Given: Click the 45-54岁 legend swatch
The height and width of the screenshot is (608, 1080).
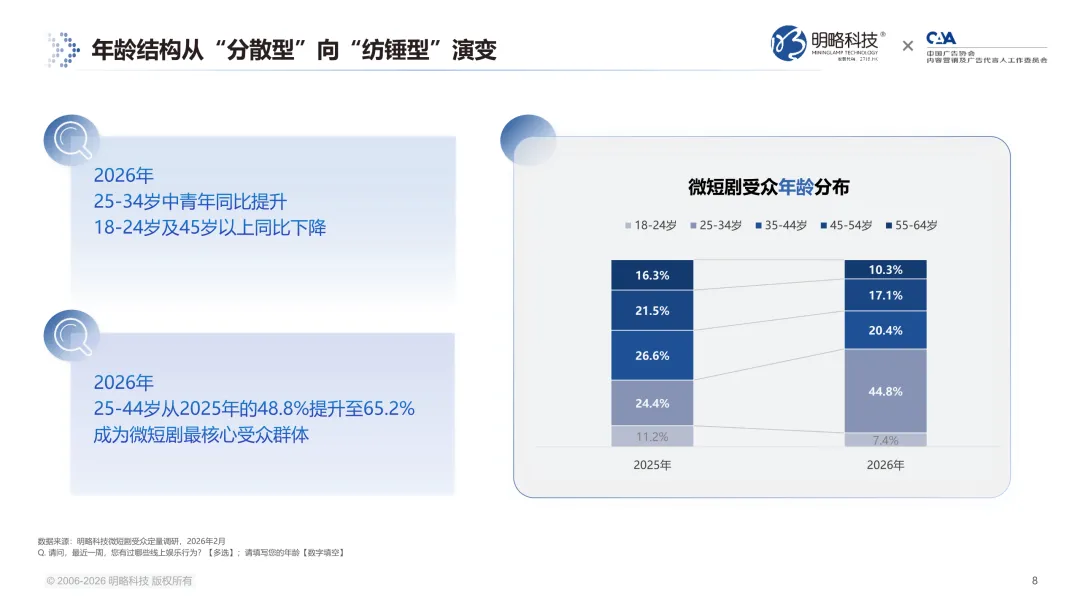Looking at the screenshot, I should (824, 225).
